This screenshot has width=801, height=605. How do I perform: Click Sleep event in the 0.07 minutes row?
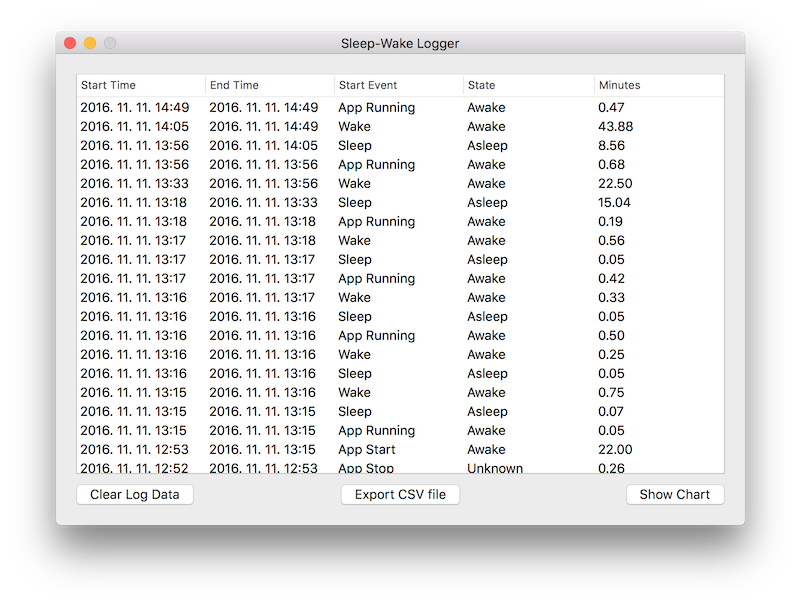[x=355, y=411]
